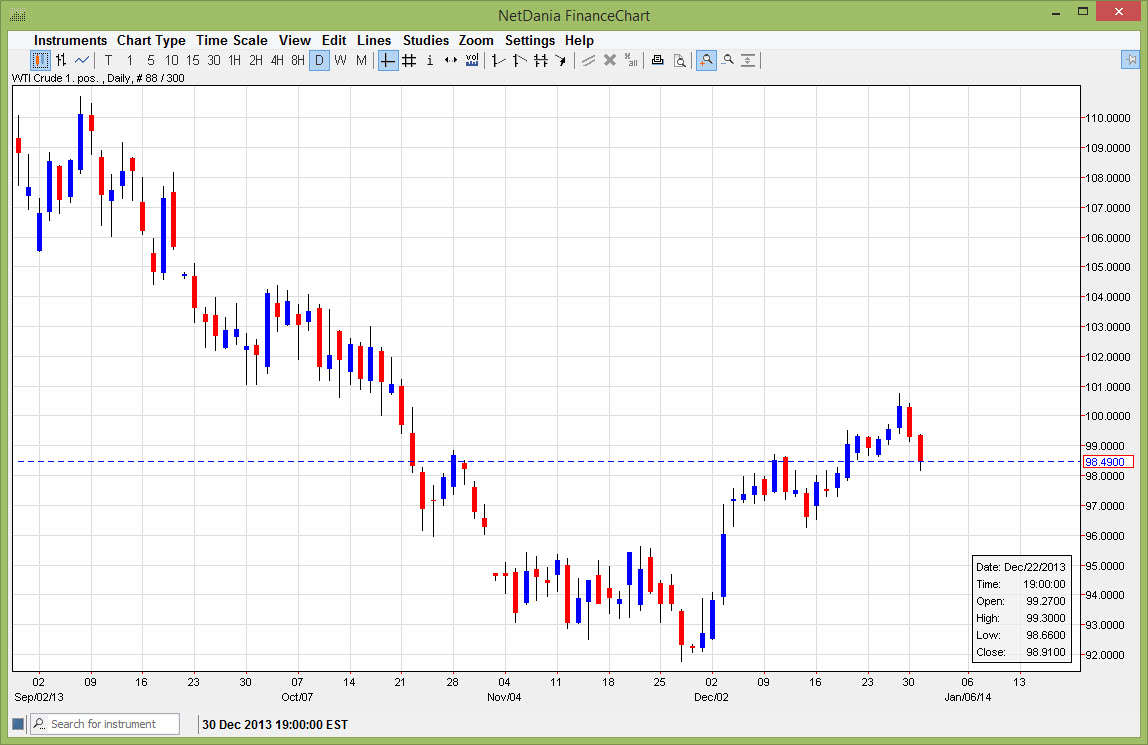The width and height of the screenshot is (1148, 745).
Task: Toggle the volume display icon
Action: [472, 61]
